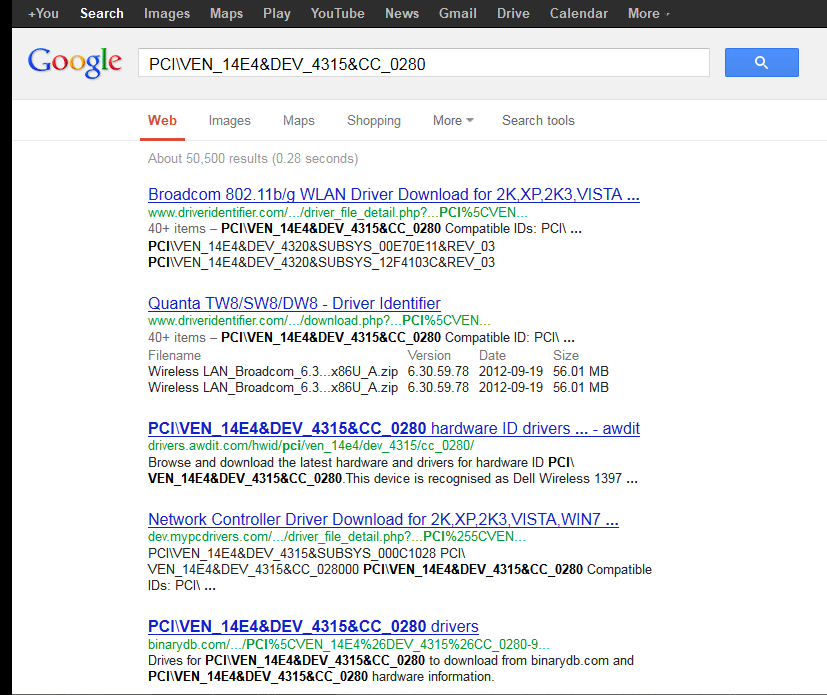Open Images in the black top bar

pos(167,13)
